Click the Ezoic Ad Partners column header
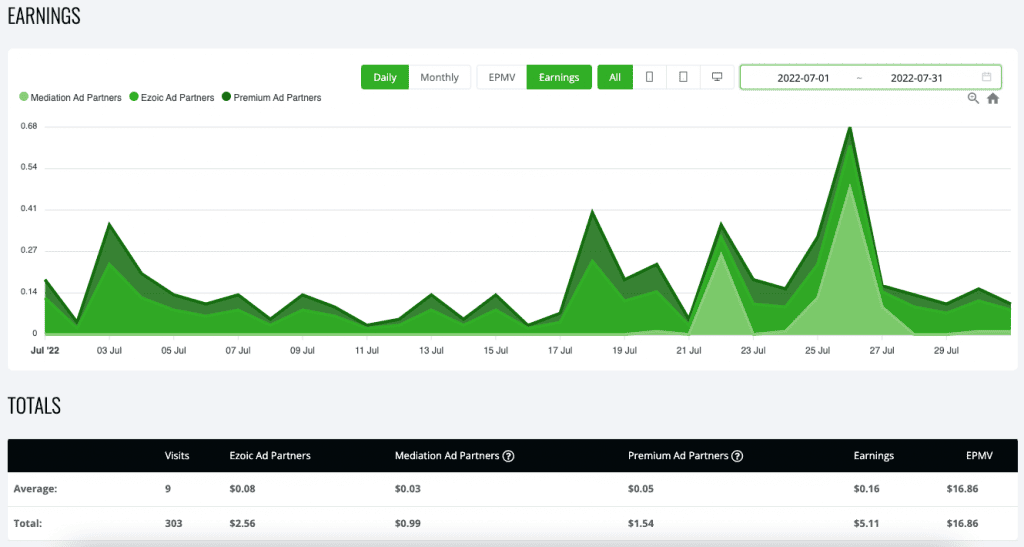Viewport: 1024px width, 547px height. click(270, 456)
